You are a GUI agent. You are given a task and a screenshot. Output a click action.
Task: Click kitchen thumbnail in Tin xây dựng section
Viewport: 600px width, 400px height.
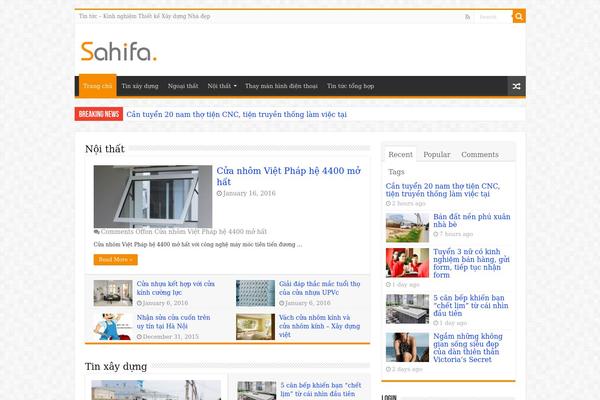[x=256, y=390]
